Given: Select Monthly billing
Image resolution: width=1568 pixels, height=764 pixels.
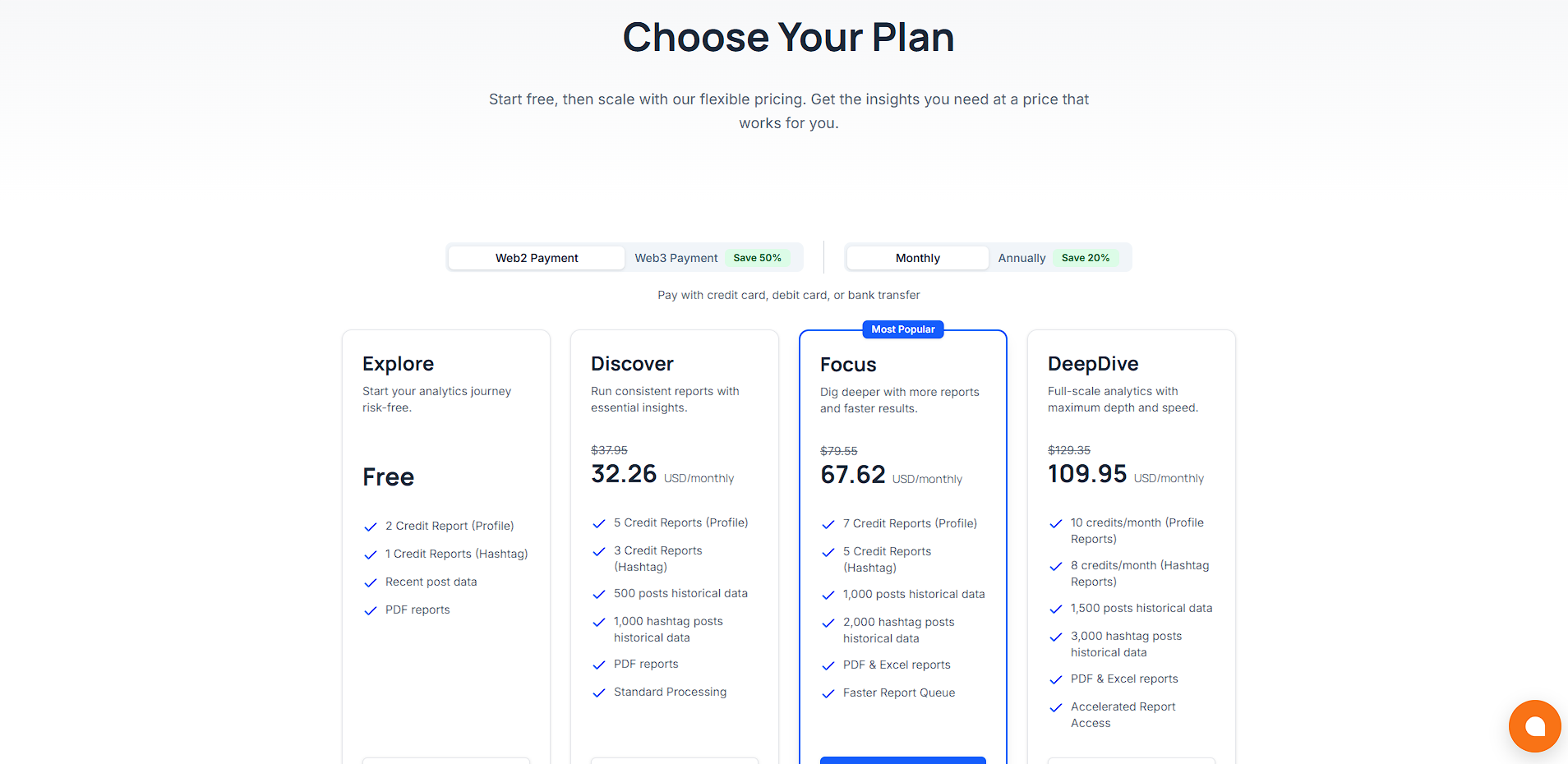Looking at the screenshot, I should (916, 258).
